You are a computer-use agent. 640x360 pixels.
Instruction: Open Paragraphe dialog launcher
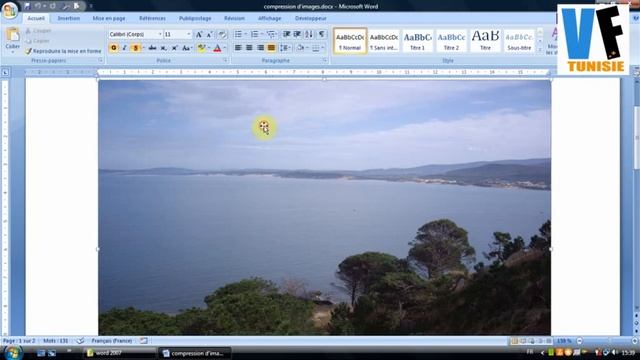click(x=325, y=60)
